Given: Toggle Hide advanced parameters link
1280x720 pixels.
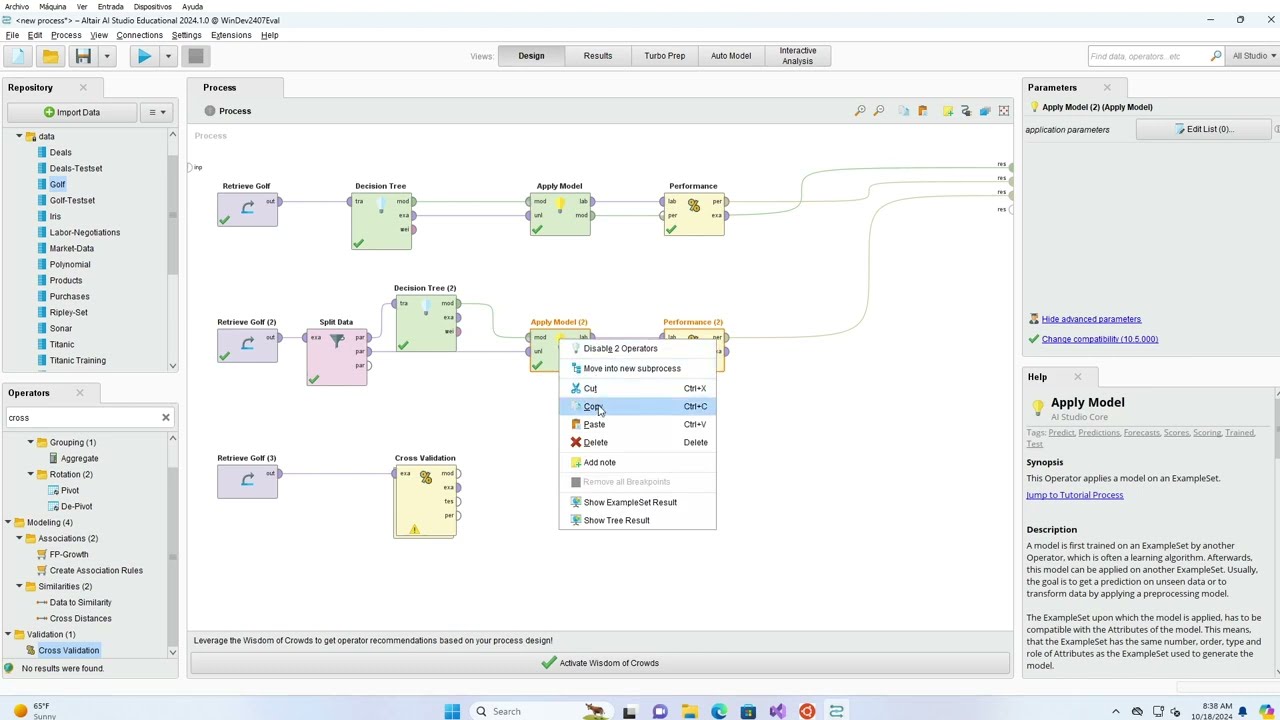Looking at the screenshot, I should coord(1091,319).
